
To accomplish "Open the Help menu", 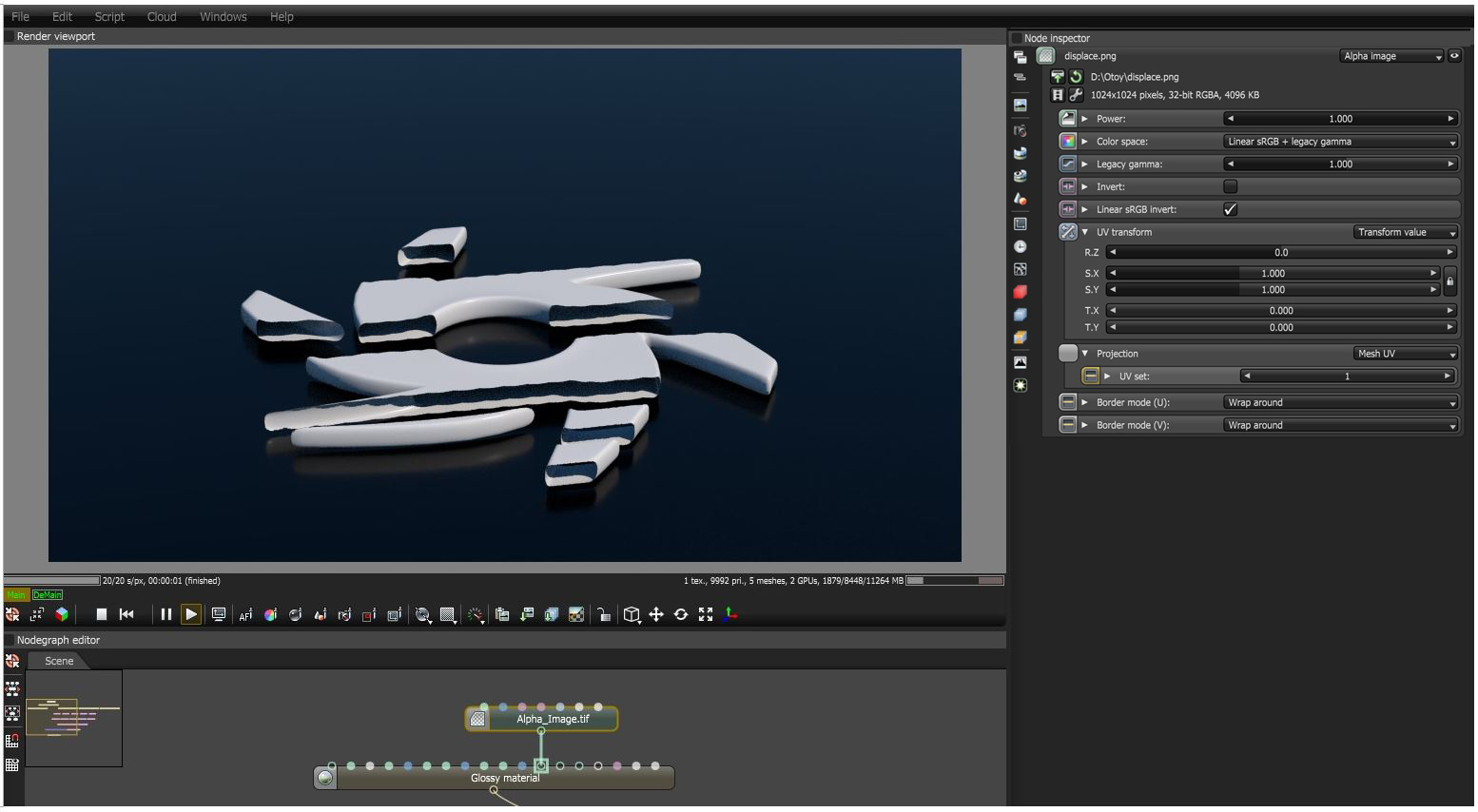I will [282, 17].
